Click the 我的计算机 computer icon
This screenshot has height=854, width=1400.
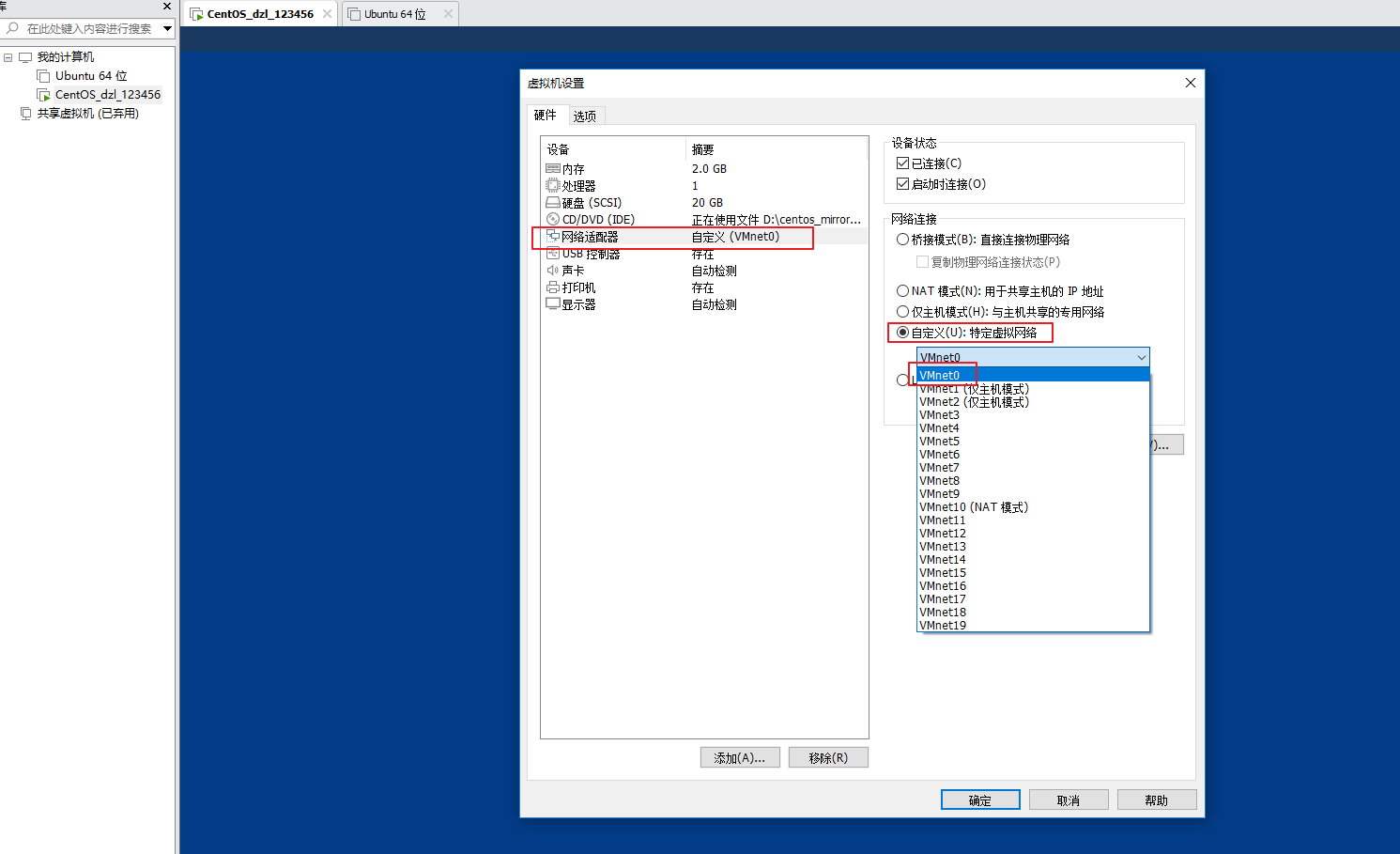(25, 57)
